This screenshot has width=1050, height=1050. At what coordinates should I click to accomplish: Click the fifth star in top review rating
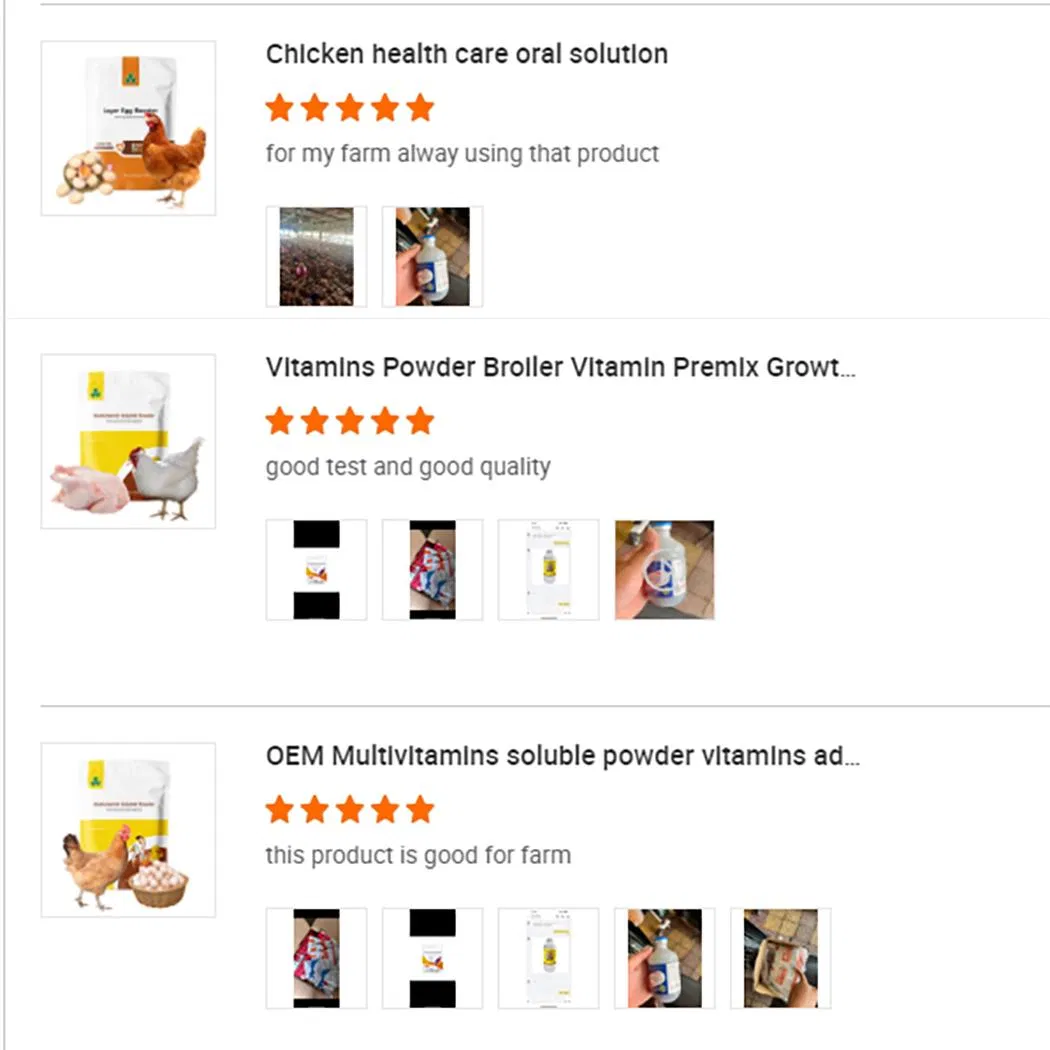point(420,107)
